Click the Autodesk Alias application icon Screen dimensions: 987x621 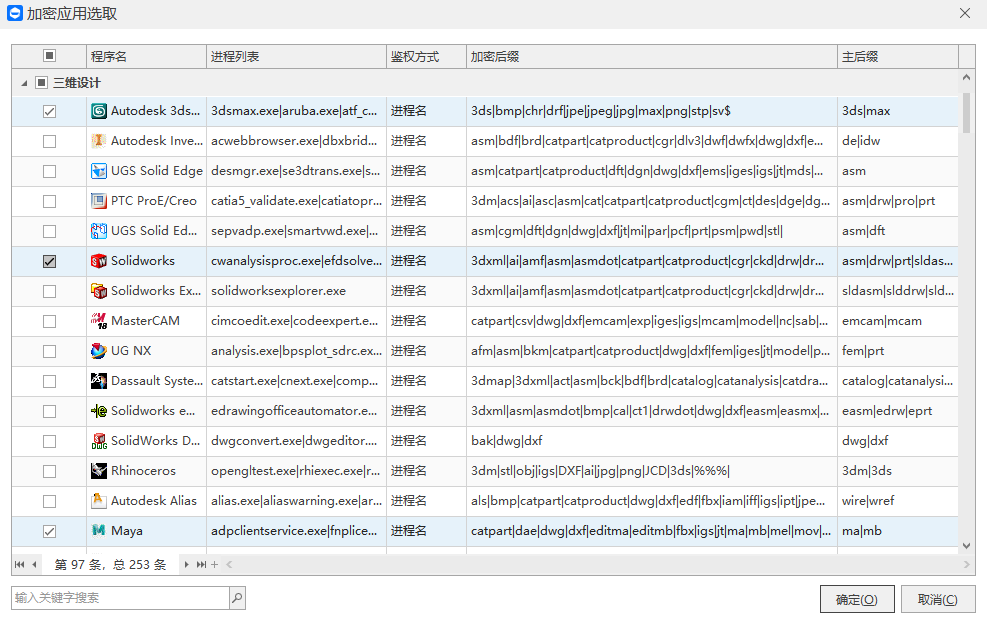(x=99, y=501)
